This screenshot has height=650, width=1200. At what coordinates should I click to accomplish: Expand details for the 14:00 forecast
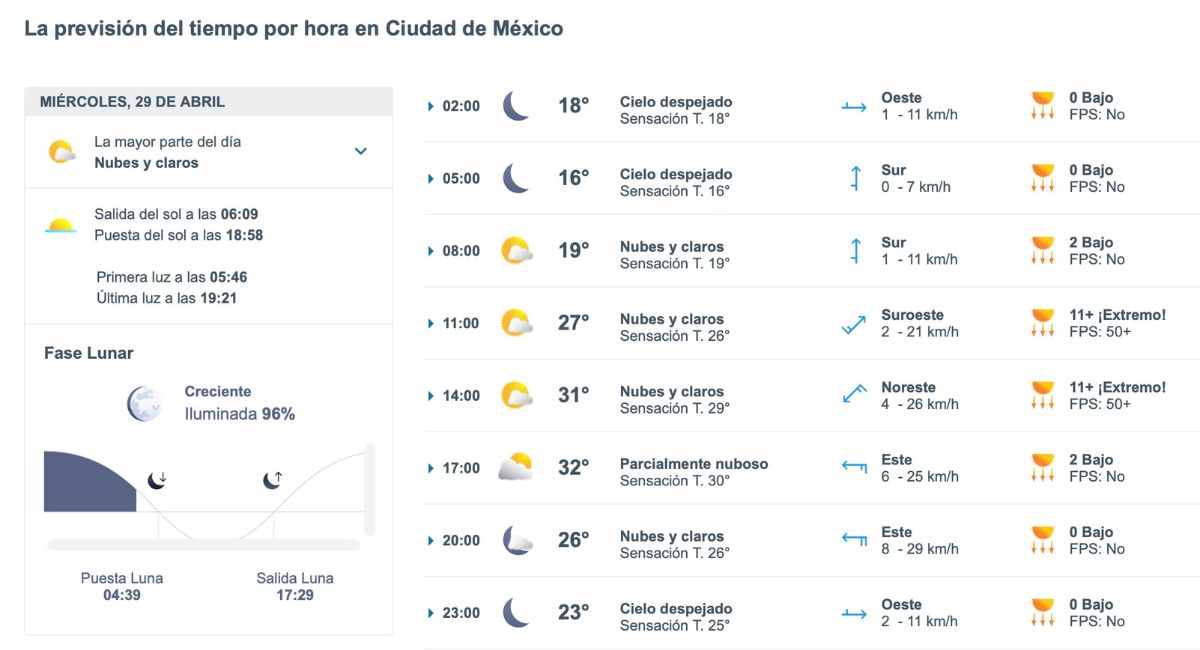point(430,396)
